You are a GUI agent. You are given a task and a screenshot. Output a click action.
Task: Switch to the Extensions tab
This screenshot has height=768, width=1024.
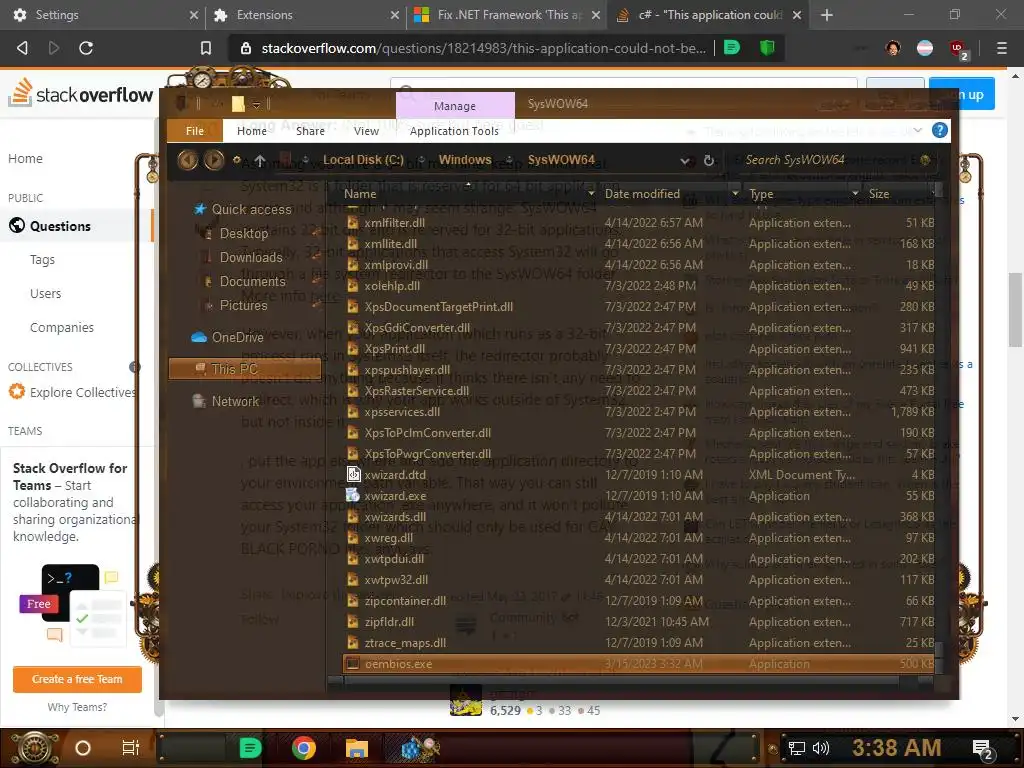[304, 14]
